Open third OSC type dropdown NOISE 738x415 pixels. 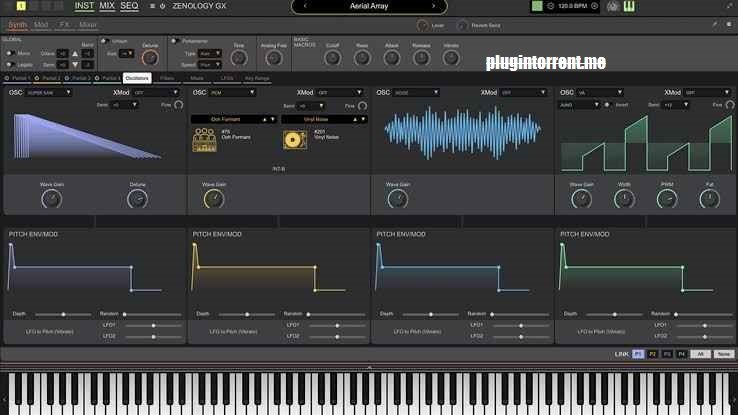pyautogui.click(x=416, y=93)
